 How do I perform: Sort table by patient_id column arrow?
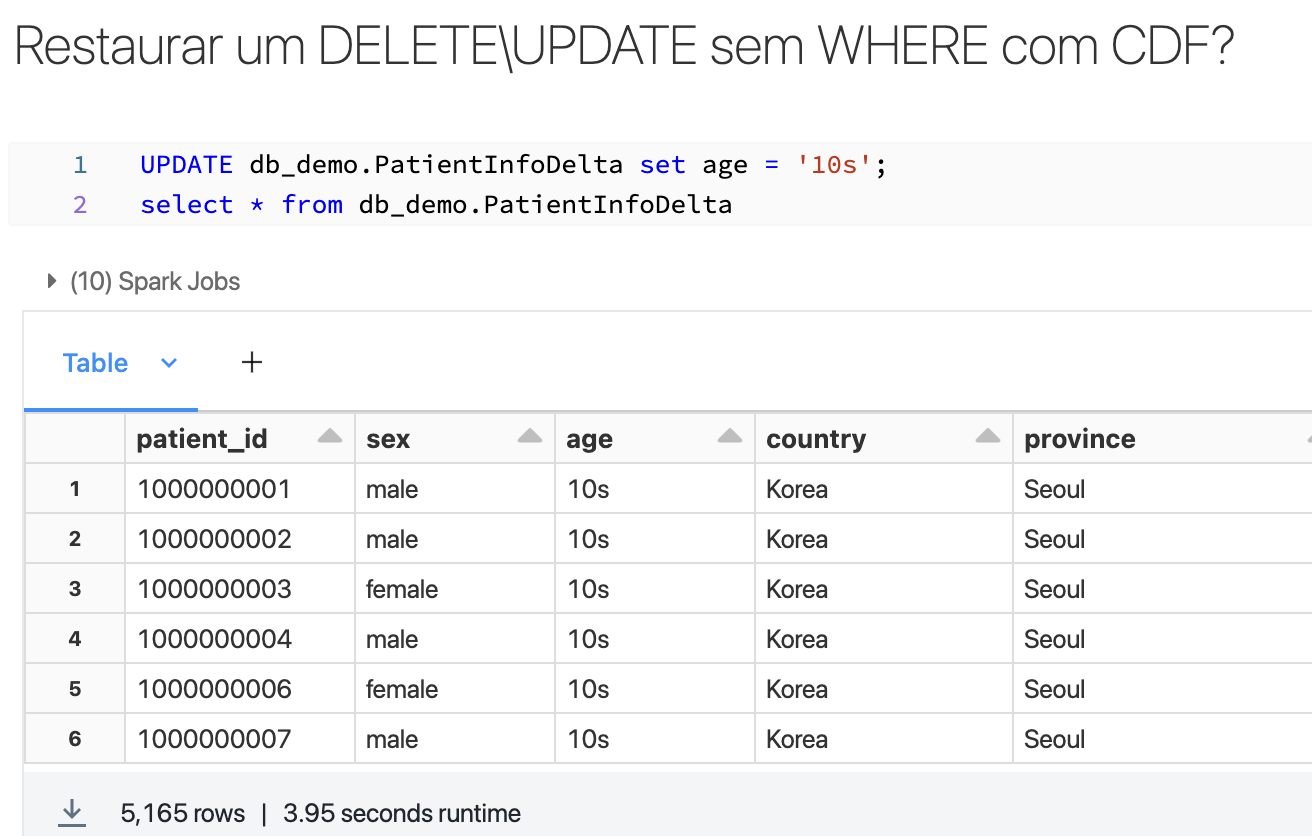pyautogui.click(x=329, y=436)
